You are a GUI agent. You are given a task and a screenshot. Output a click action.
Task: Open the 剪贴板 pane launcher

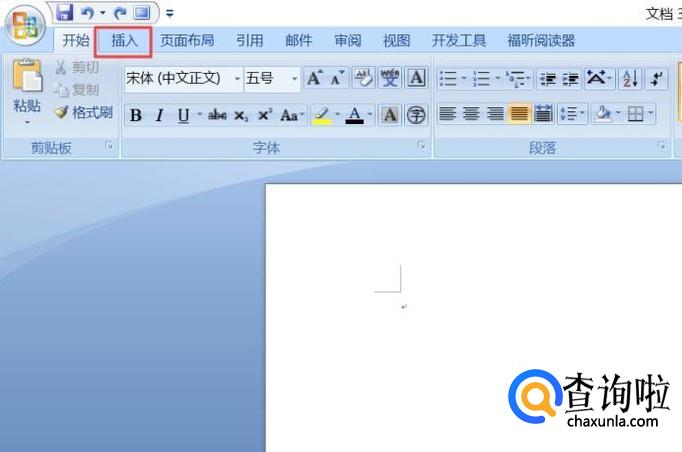coord(109,144)
